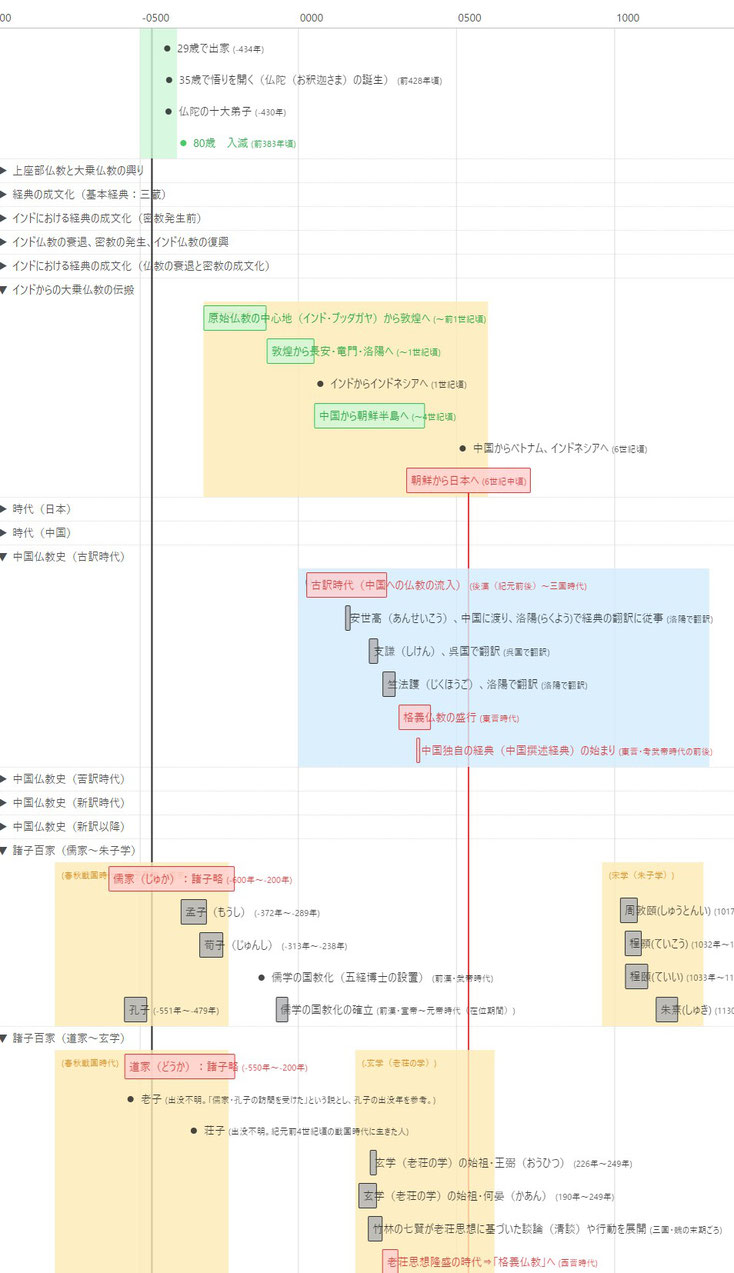Image resolution: width=734 pixels, height=1273 pixels.
Task: Collapse the 中国仏教史（古訳時代） group
Action: [4, 557]
